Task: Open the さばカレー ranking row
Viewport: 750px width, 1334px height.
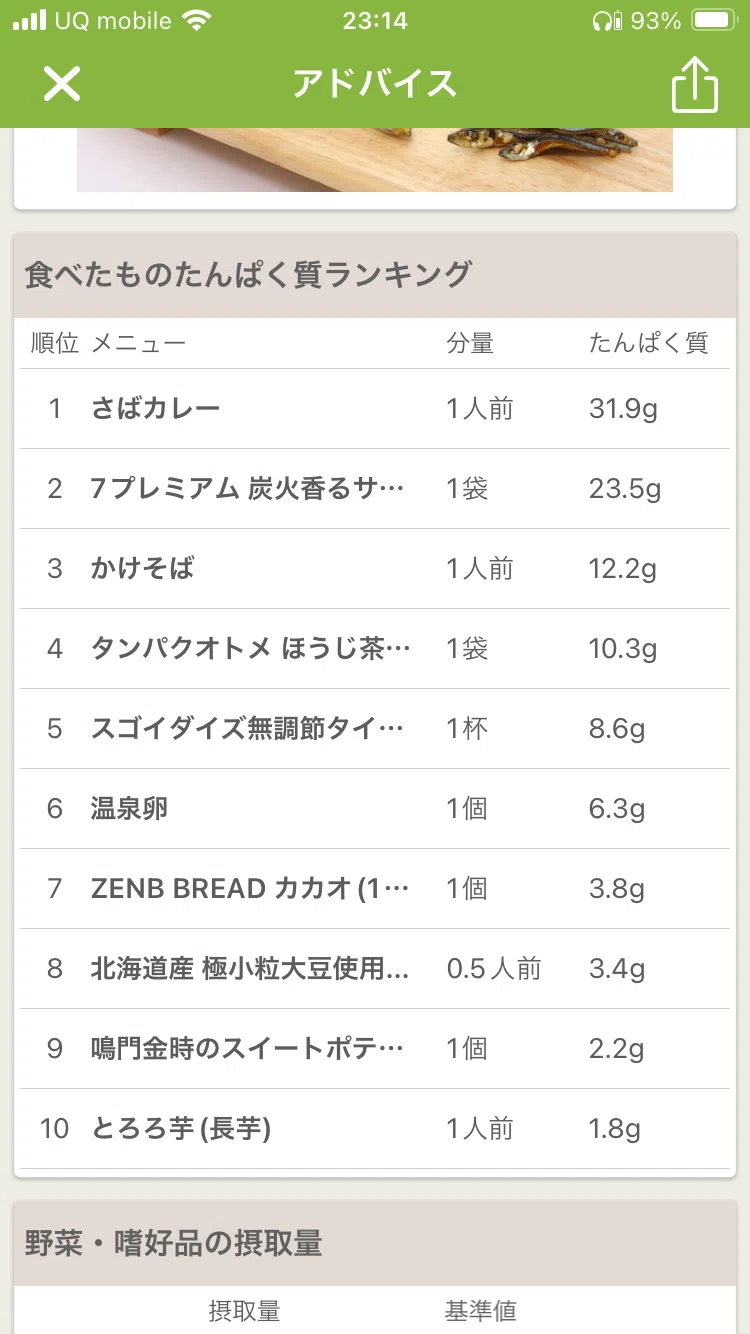Action: (375, 409)
